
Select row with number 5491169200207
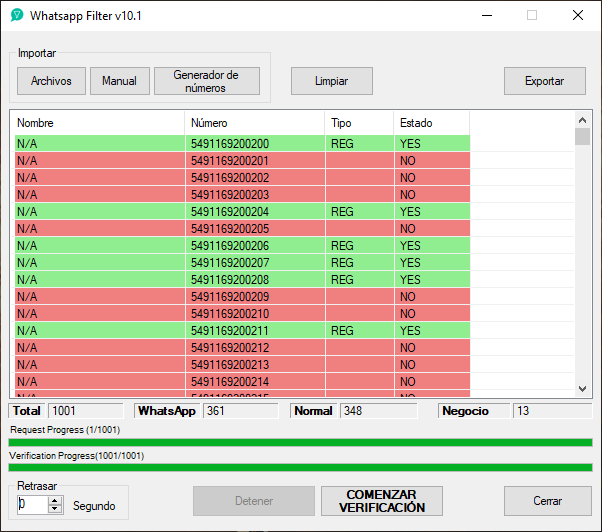pyautogui.click(x=242, y=263)
